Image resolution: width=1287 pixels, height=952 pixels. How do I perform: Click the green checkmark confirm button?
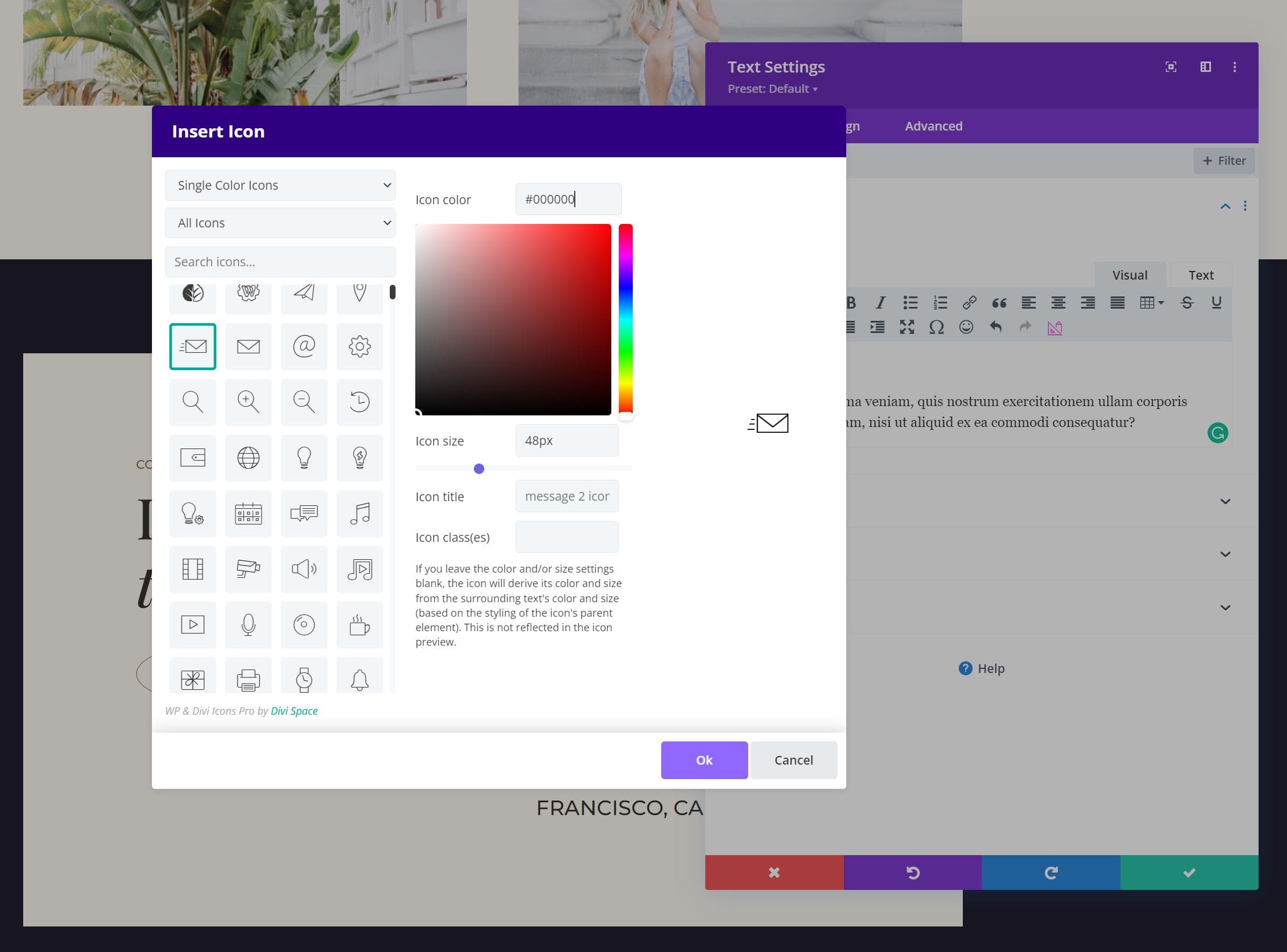pos(1189,872)
